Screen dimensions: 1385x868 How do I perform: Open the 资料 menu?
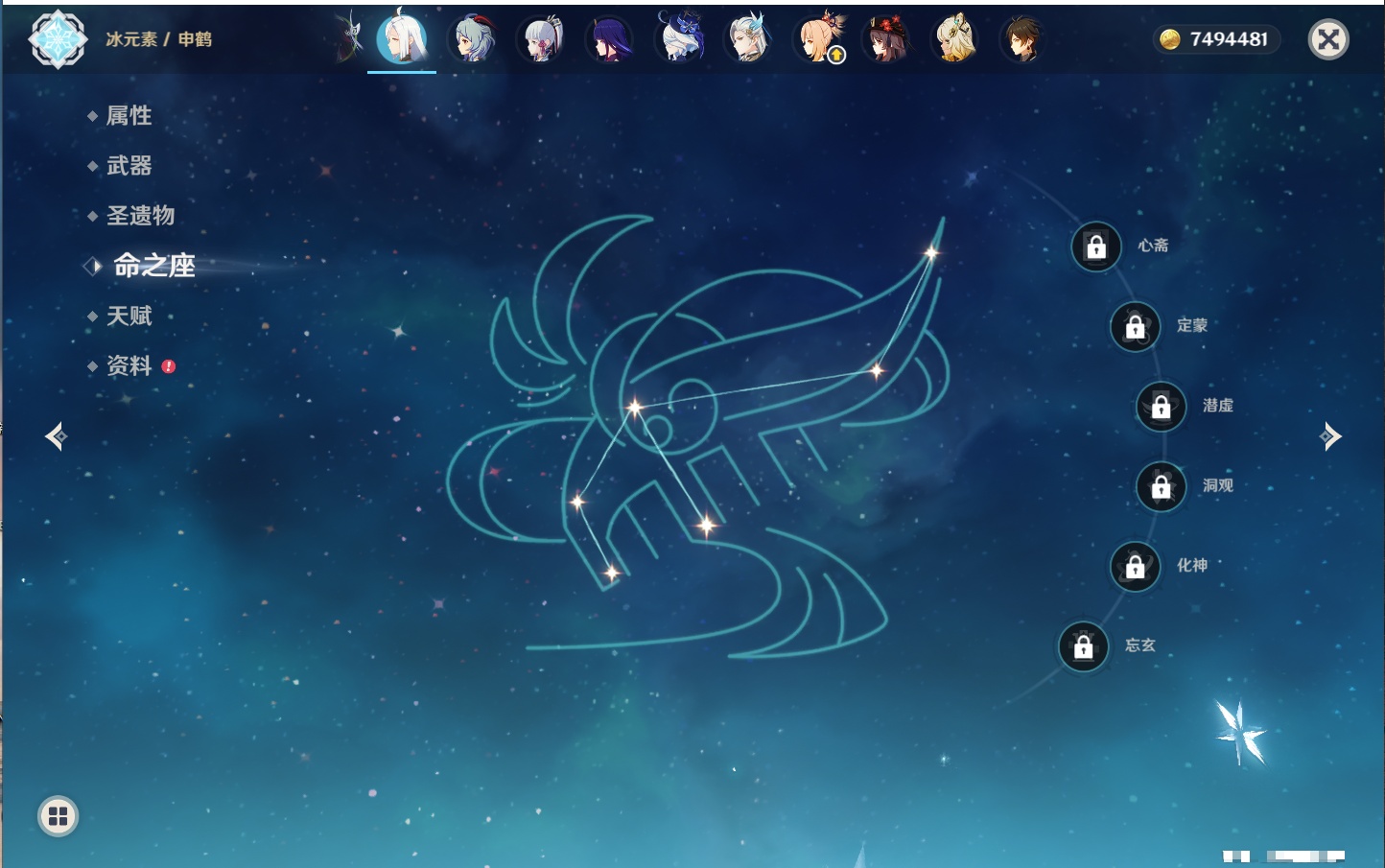pos(129,365)
